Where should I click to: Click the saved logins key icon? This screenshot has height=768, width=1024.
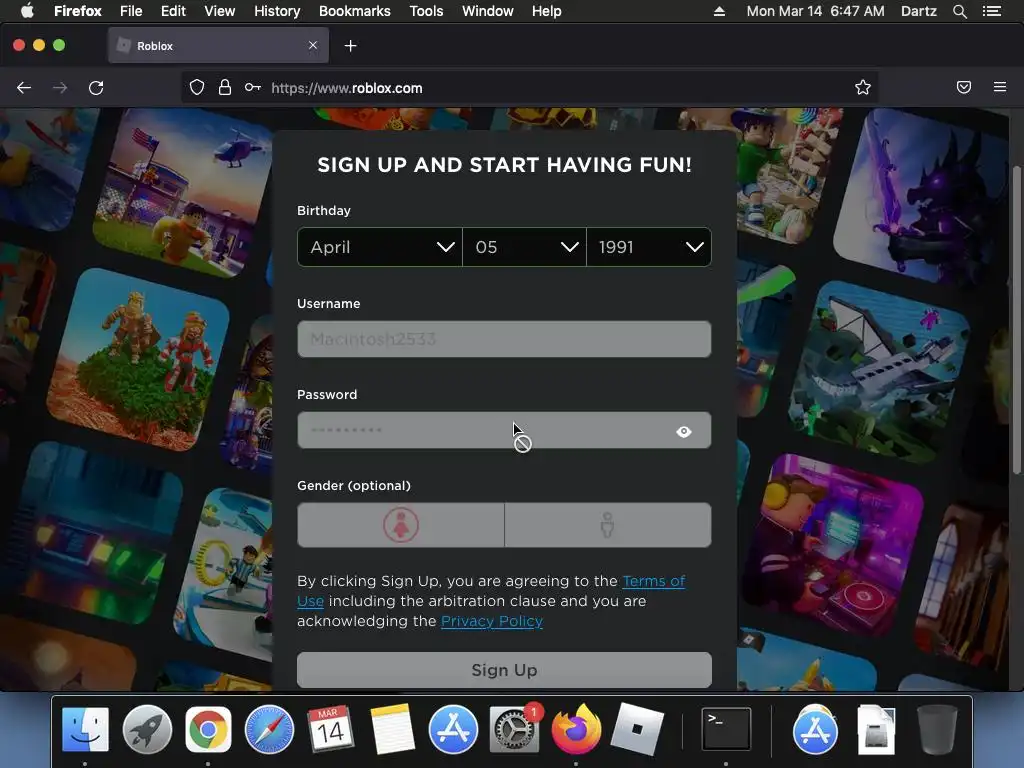[253, 88]
